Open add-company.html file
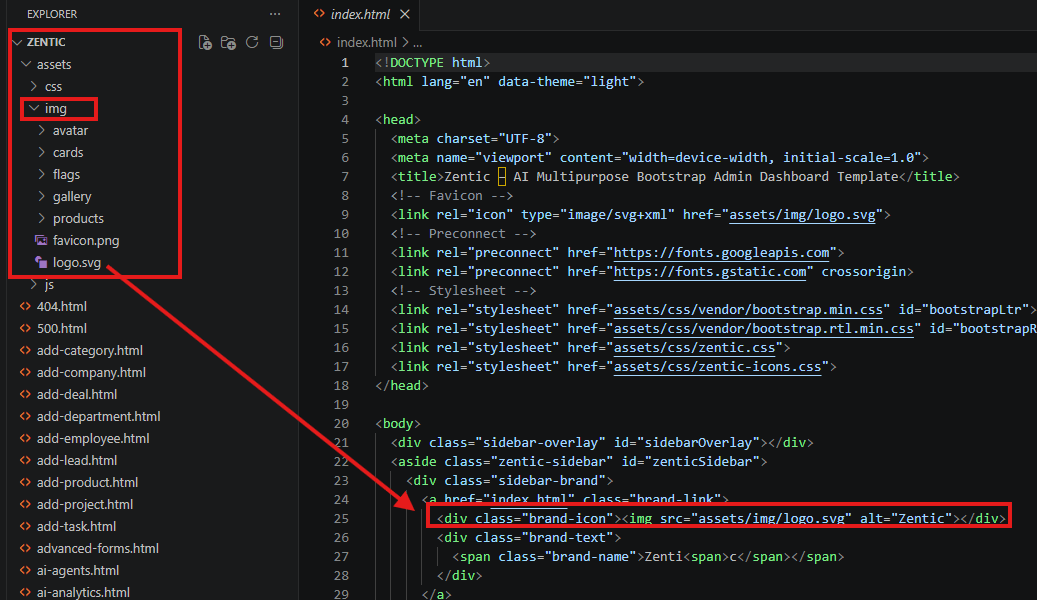Viewport: 1037px width, 600px height. (91, 372)
